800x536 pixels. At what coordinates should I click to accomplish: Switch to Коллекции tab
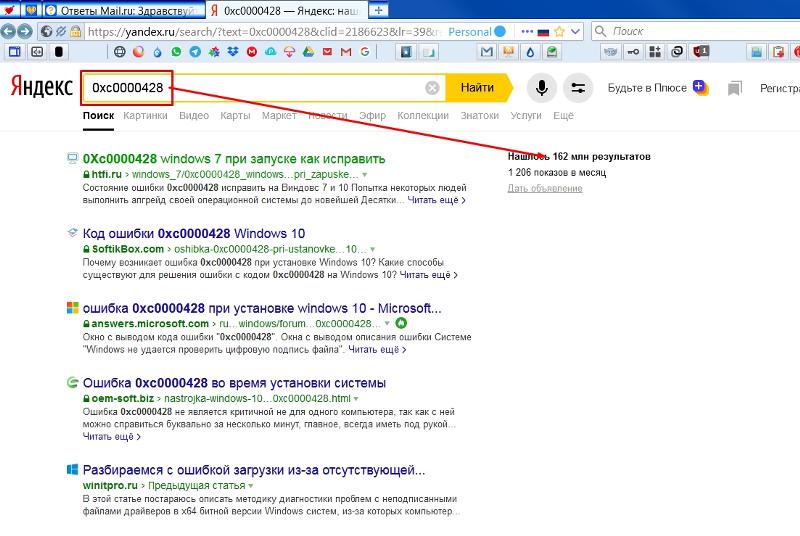click(423, 115)
